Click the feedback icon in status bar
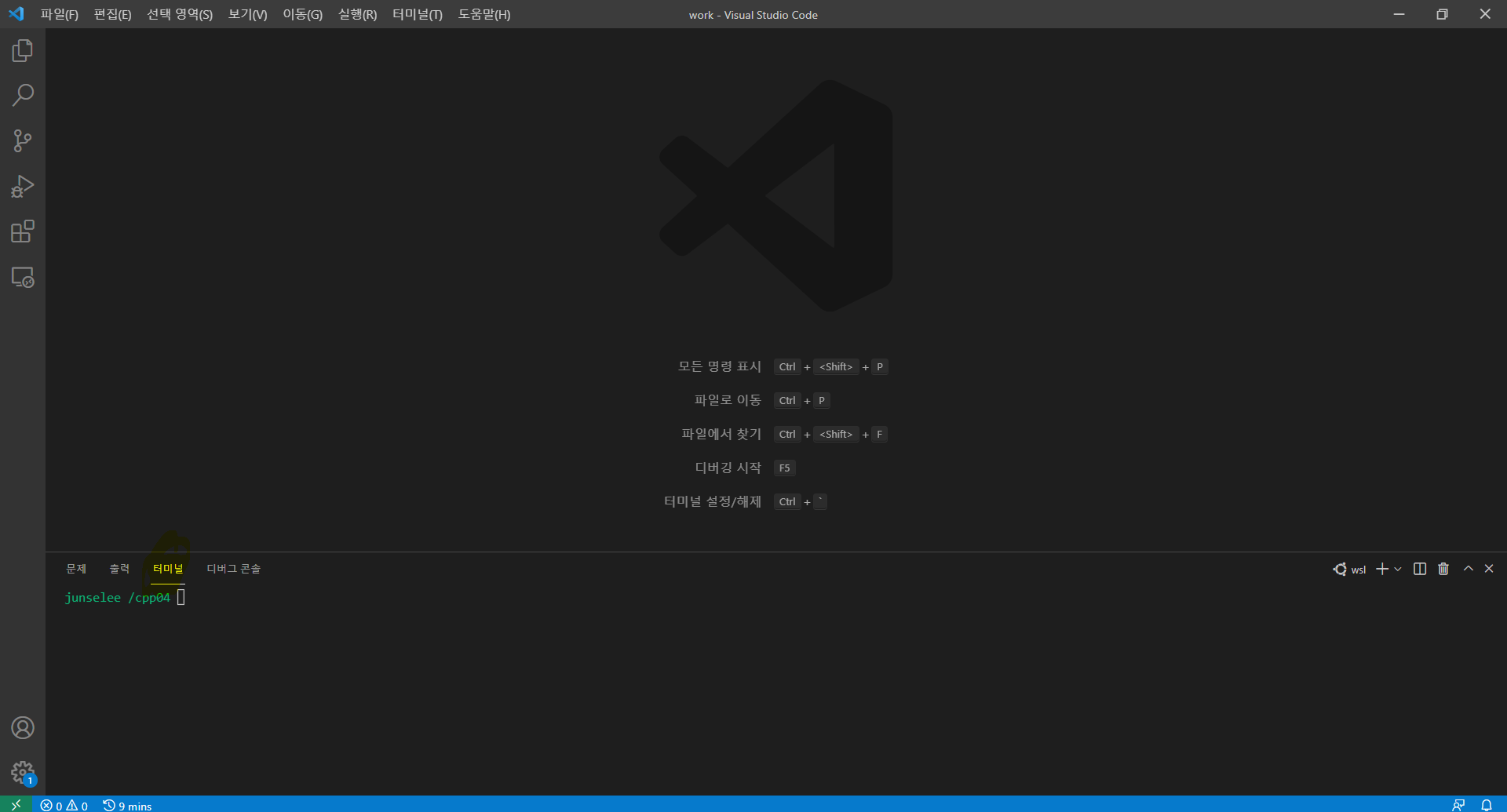This screenshot has height=812, width=1507. click(x=1458, y=805)
